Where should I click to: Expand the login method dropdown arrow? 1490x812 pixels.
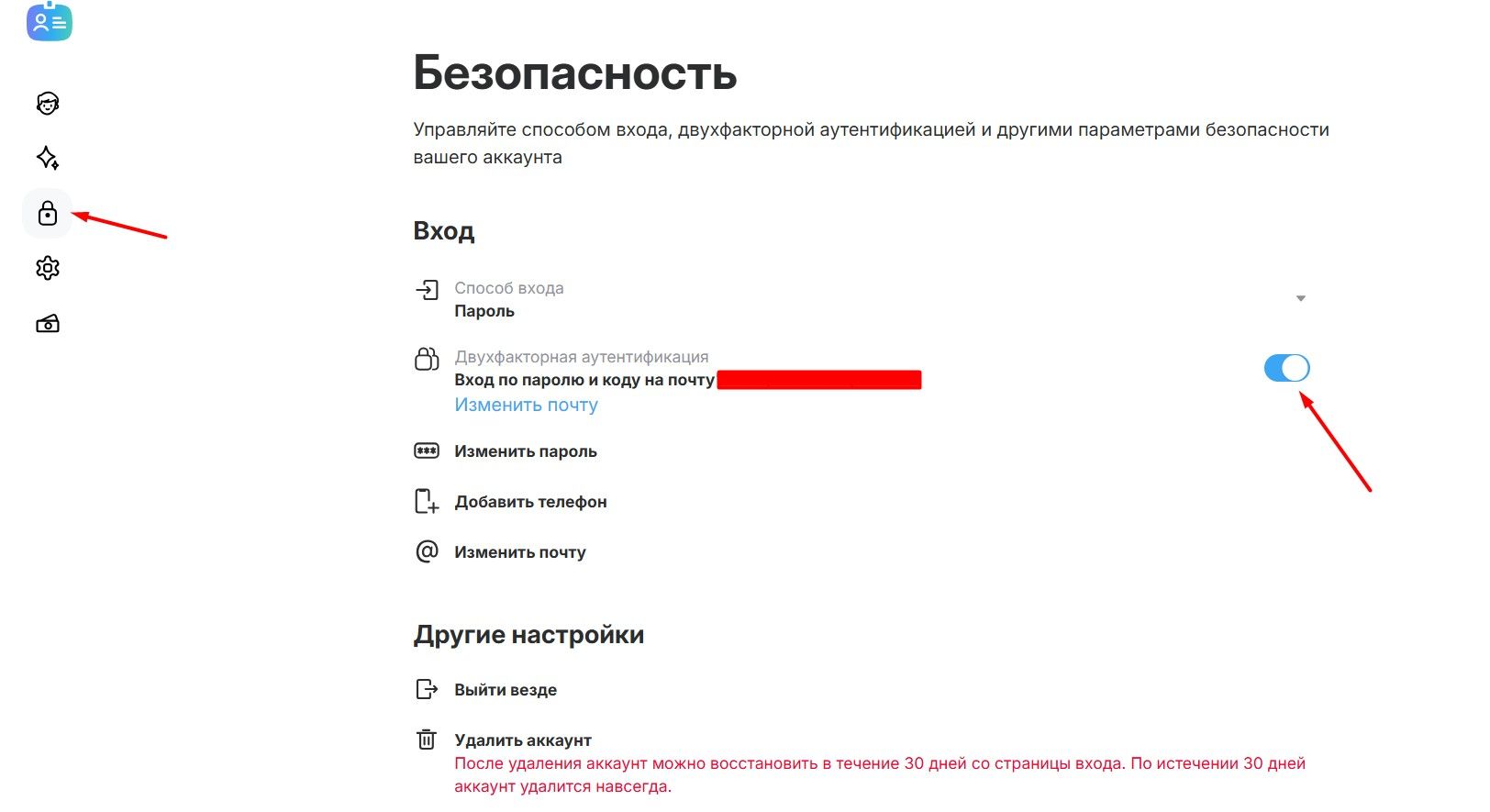pos(1300,299)
